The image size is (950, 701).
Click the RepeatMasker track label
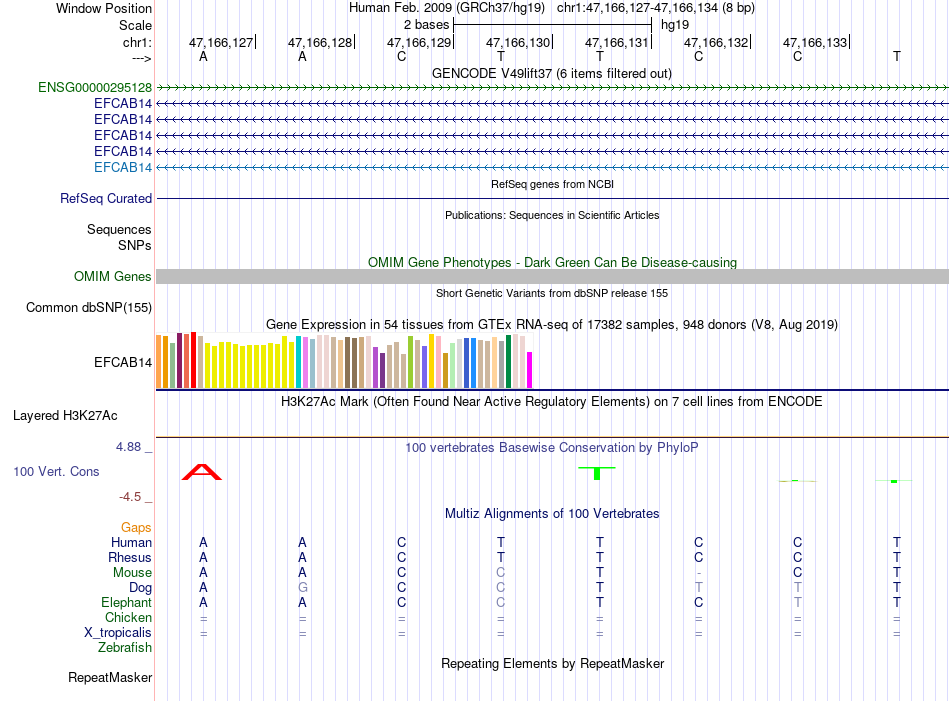[x=110, y=677]
